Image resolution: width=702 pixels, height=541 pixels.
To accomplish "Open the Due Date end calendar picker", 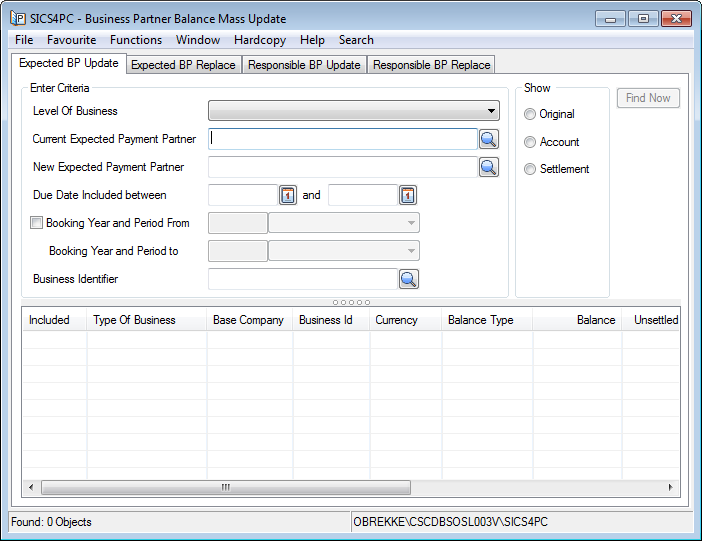I will pyautogui.click(x=408, y=195).
